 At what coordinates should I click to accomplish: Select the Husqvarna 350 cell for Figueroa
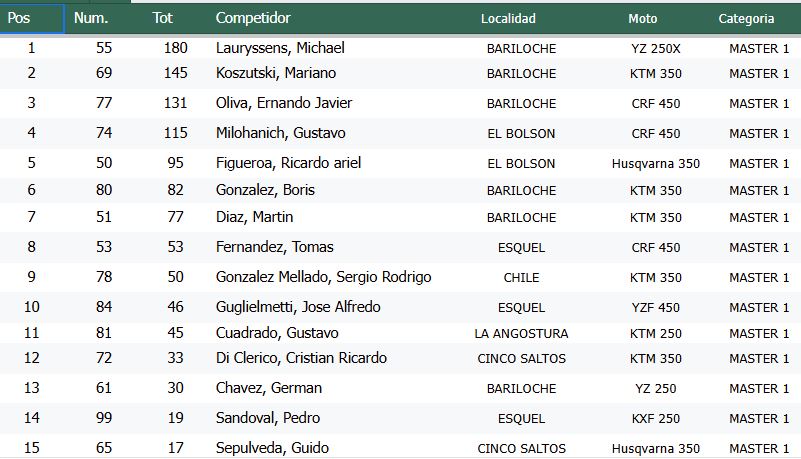(656, 163)
